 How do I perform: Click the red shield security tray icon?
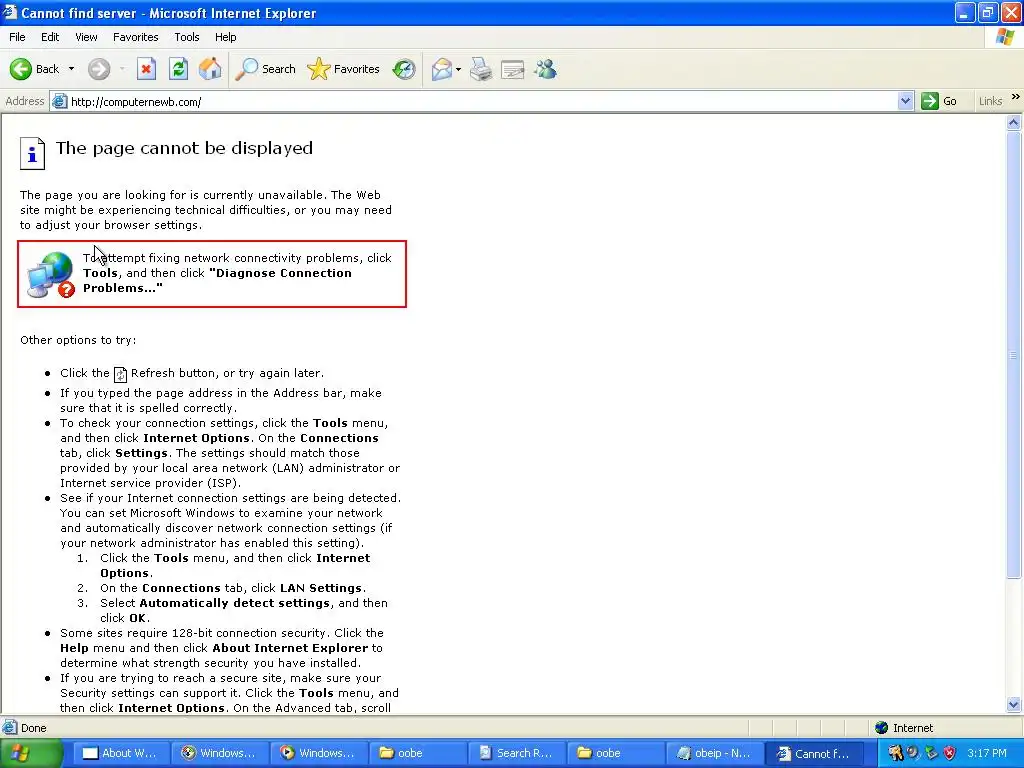950,753
